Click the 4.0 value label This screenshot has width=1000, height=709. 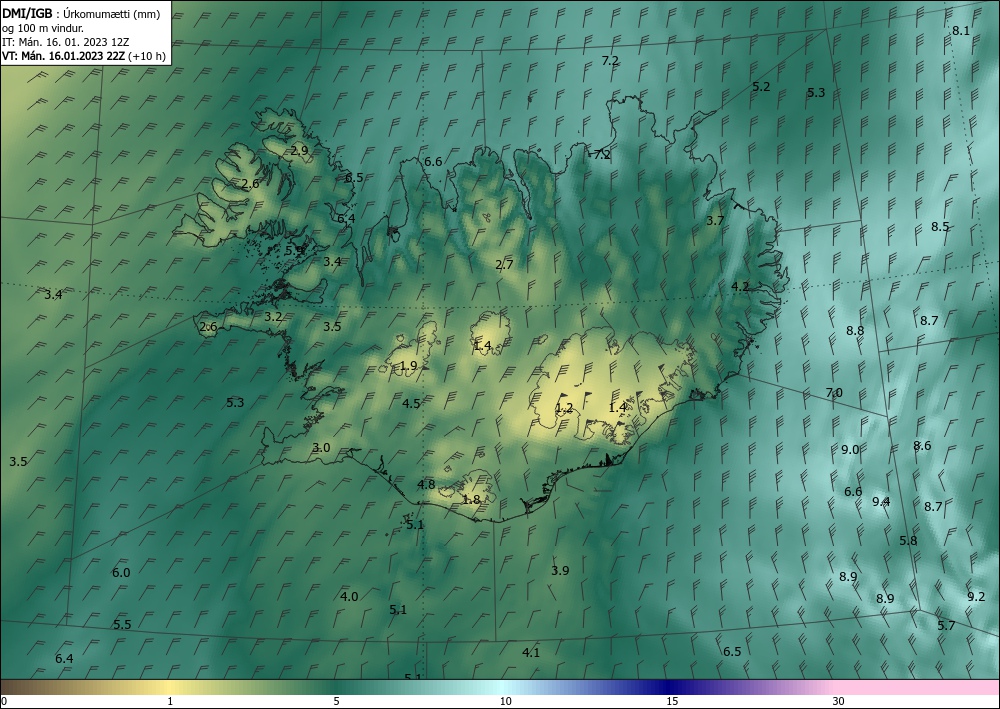(349, 597)
